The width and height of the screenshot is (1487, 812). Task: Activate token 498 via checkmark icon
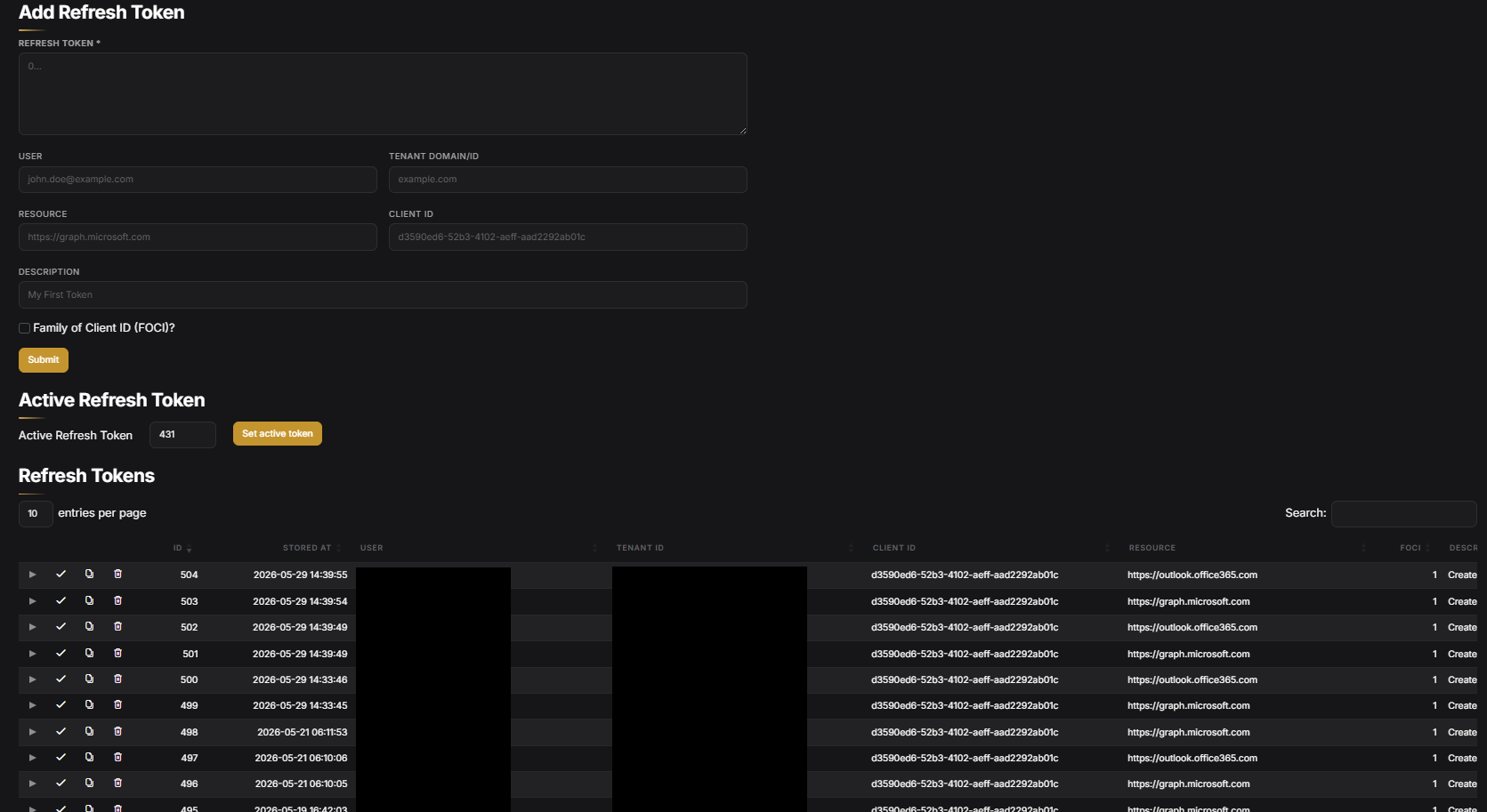pyautogui.click(x=61, y=732)
